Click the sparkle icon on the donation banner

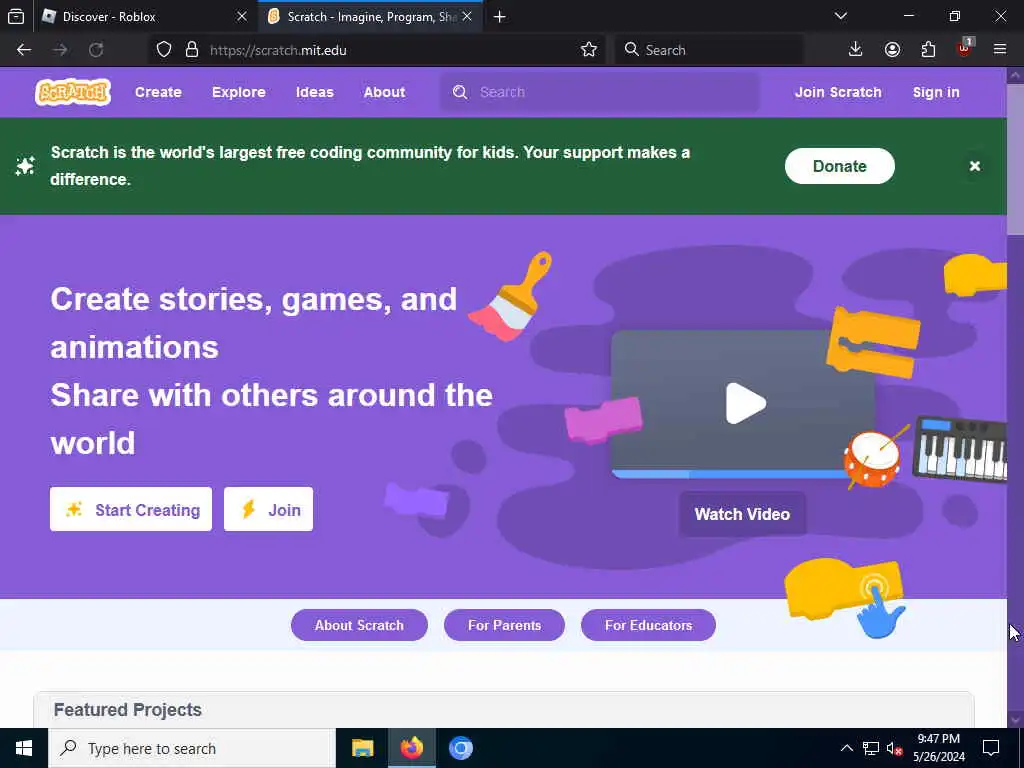[25, 166]
